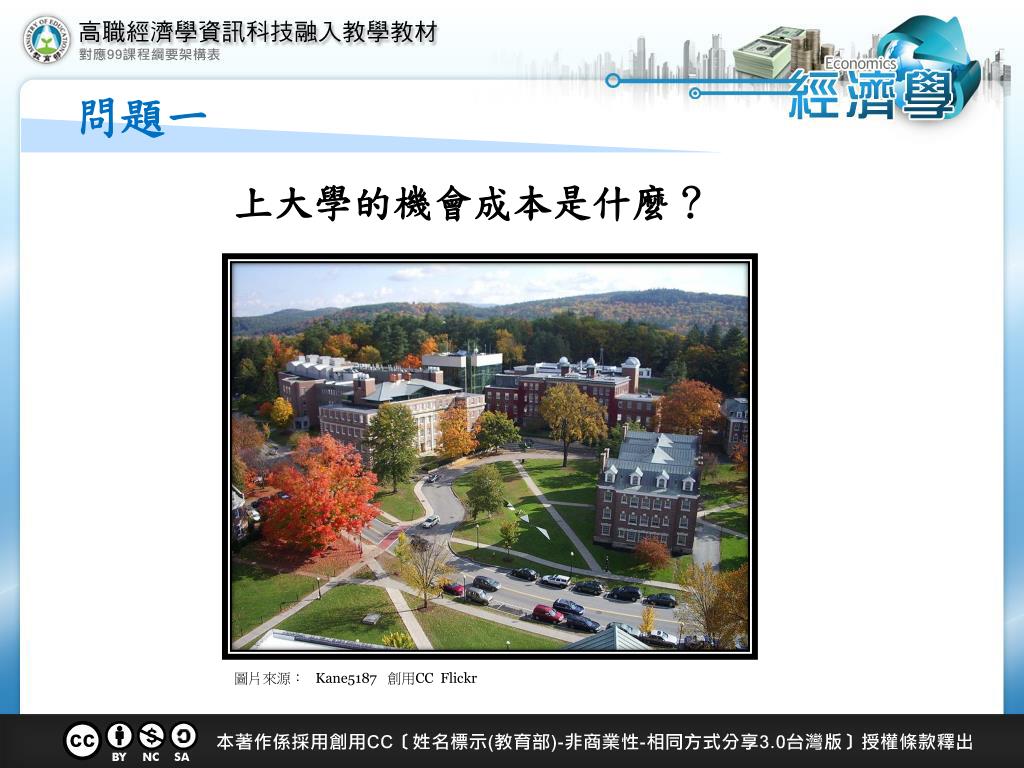This screenshot has width=1024, height=768.
Task: Click the photo credit name Kane5187
Action: tap(346, 679)
